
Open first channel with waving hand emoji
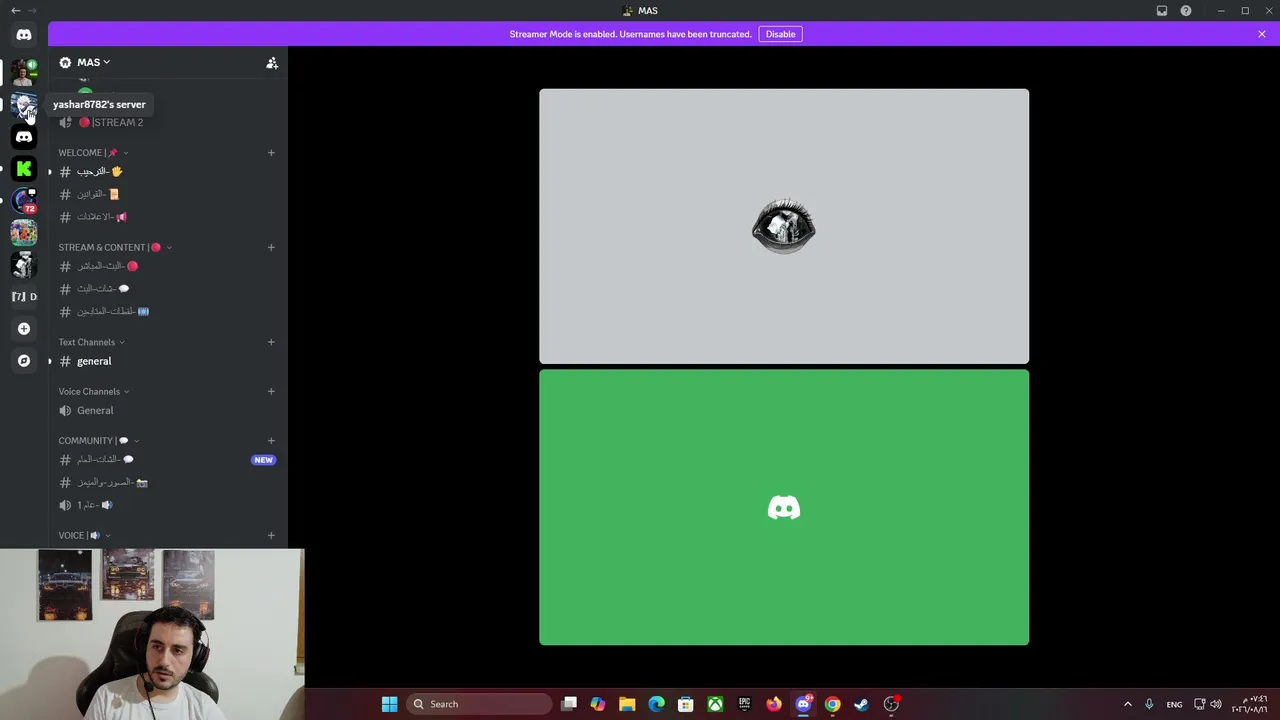pyautogui.click(x=168, y=172)
